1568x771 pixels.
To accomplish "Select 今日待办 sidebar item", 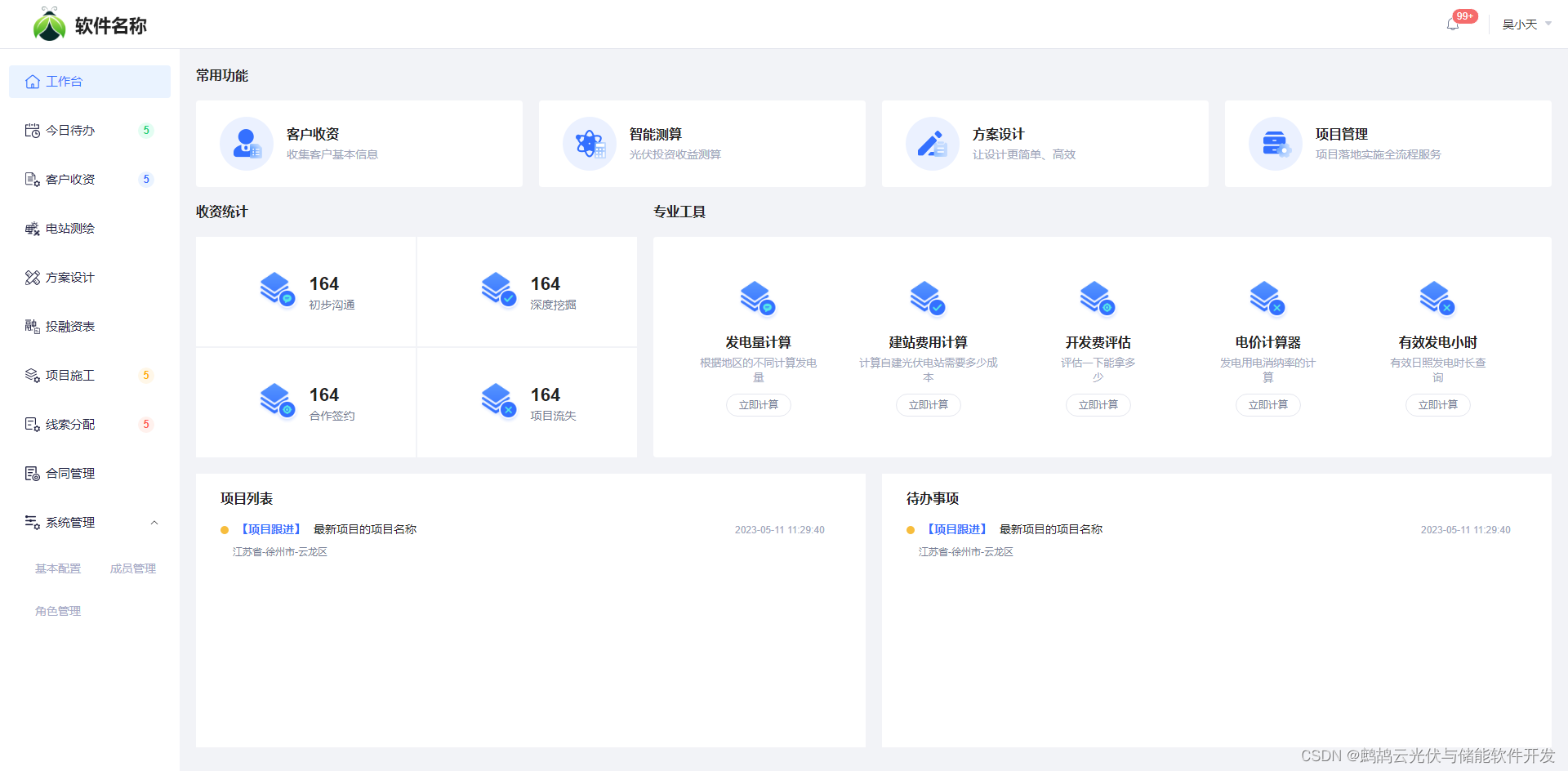I will [x=90, y=131].
